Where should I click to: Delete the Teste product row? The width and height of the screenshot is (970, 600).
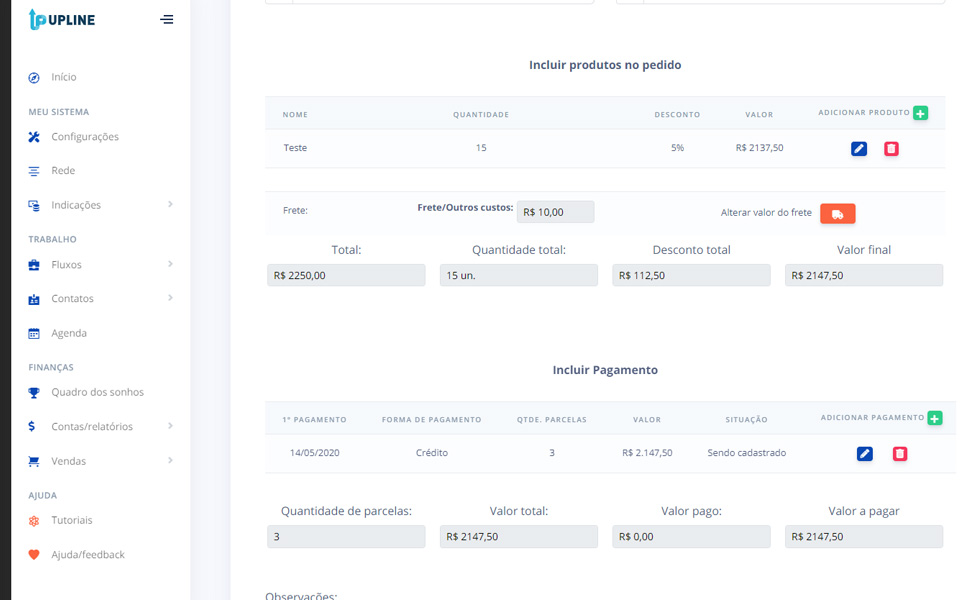891,149
